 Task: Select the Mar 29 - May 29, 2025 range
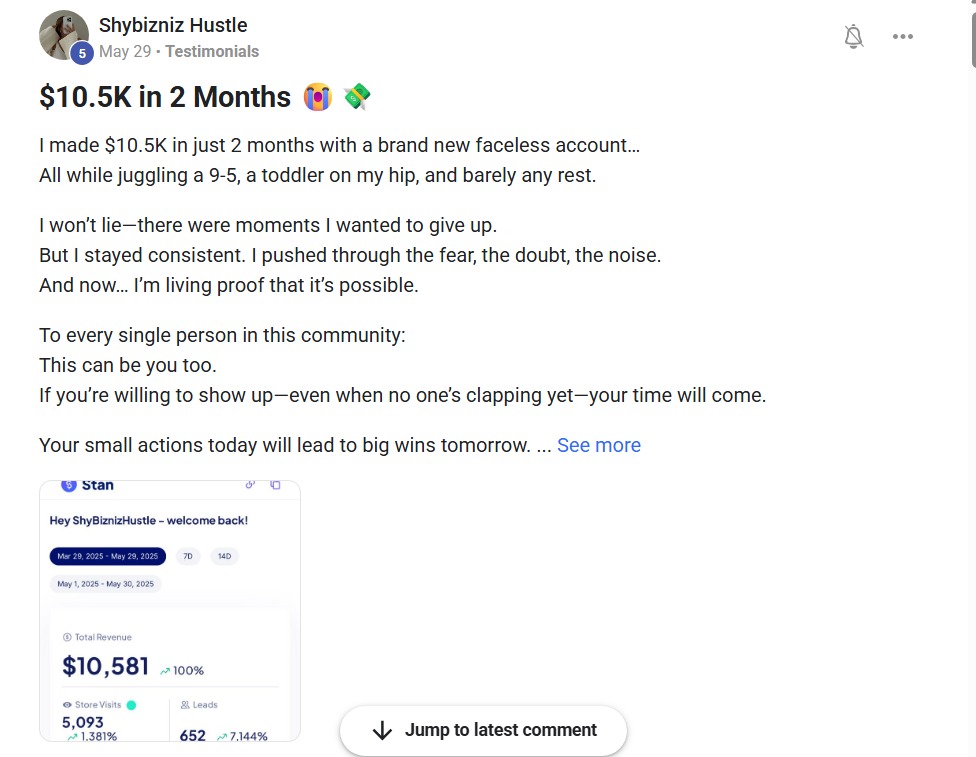[x=108, y=556]
